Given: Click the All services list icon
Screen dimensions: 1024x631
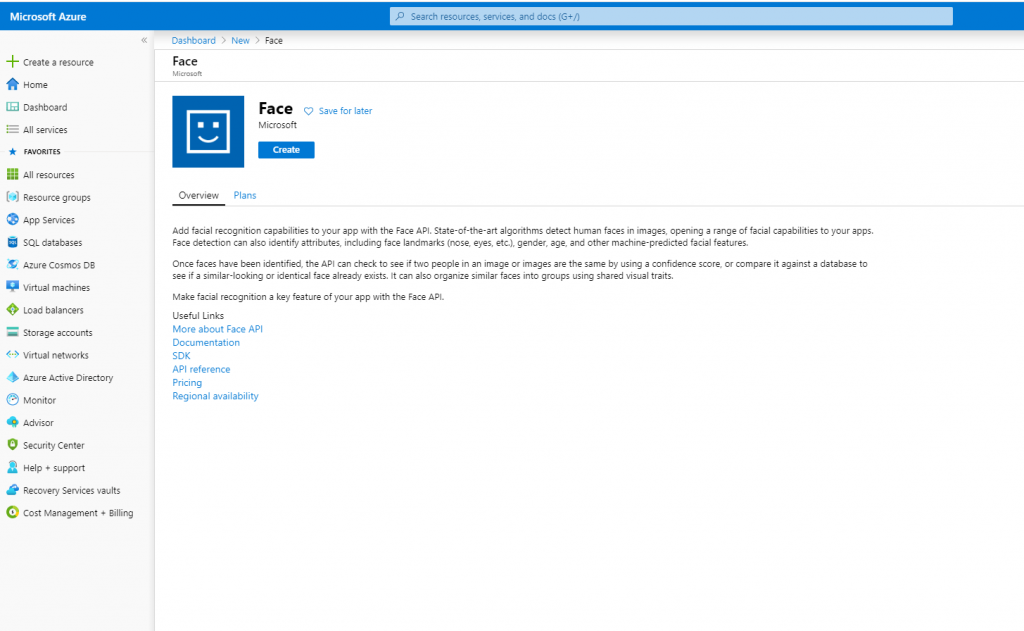Looking at the screenshot, I should click(12, 129).
